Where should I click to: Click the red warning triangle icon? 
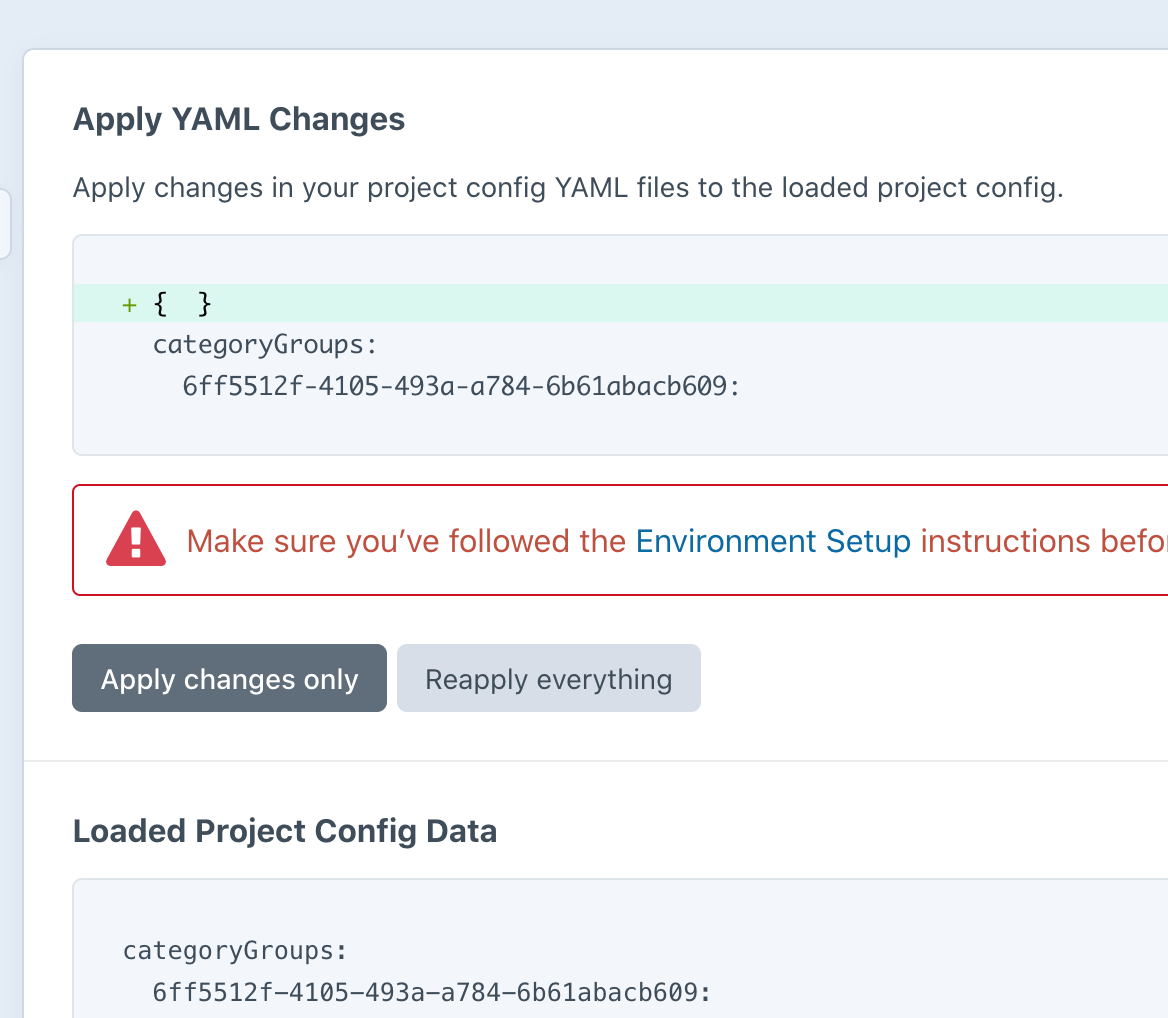click(136, 538)
